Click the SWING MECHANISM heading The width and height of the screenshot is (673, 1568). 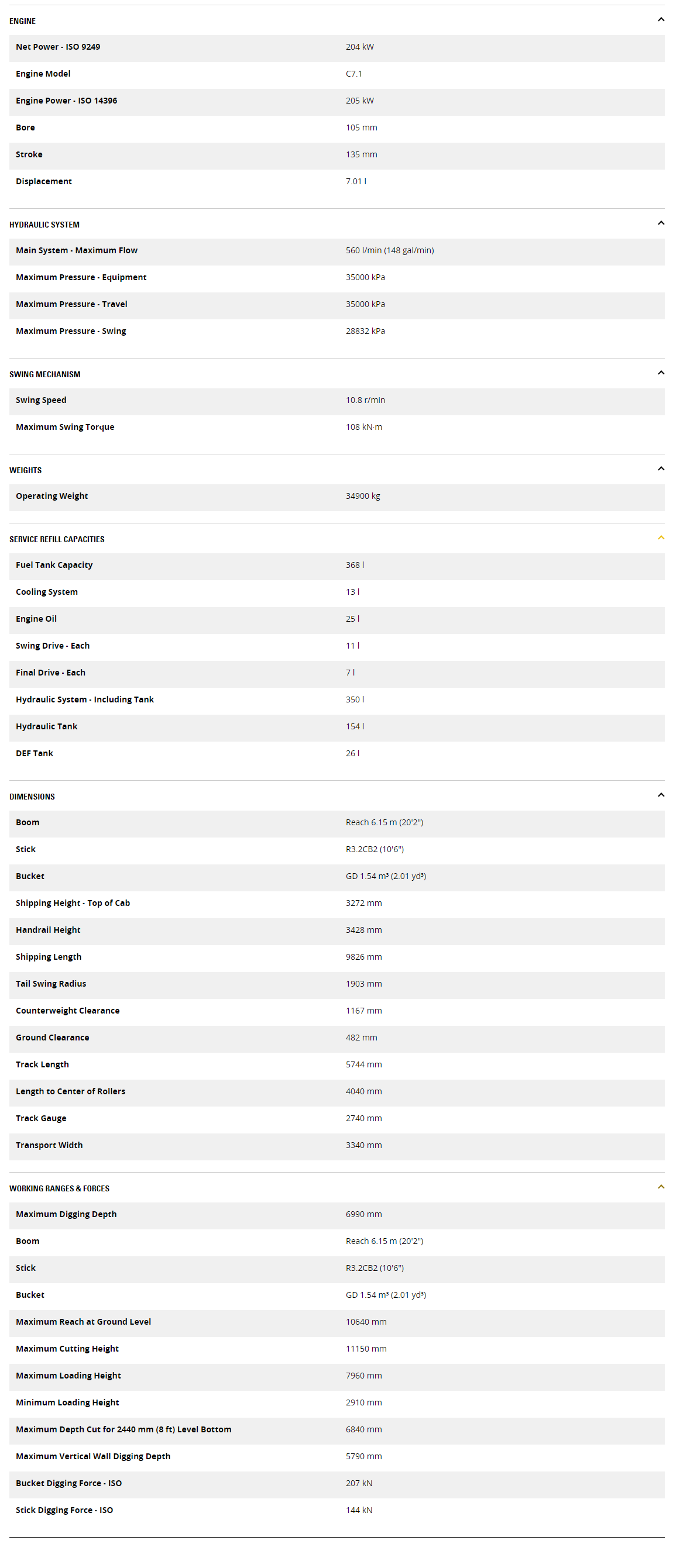[x=45, y=374]
